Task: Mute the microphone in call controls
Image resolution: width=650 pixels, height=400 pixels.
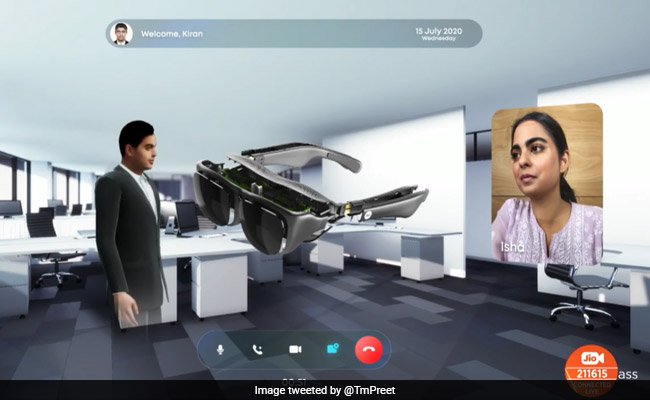Action: [x=221, y=349]
